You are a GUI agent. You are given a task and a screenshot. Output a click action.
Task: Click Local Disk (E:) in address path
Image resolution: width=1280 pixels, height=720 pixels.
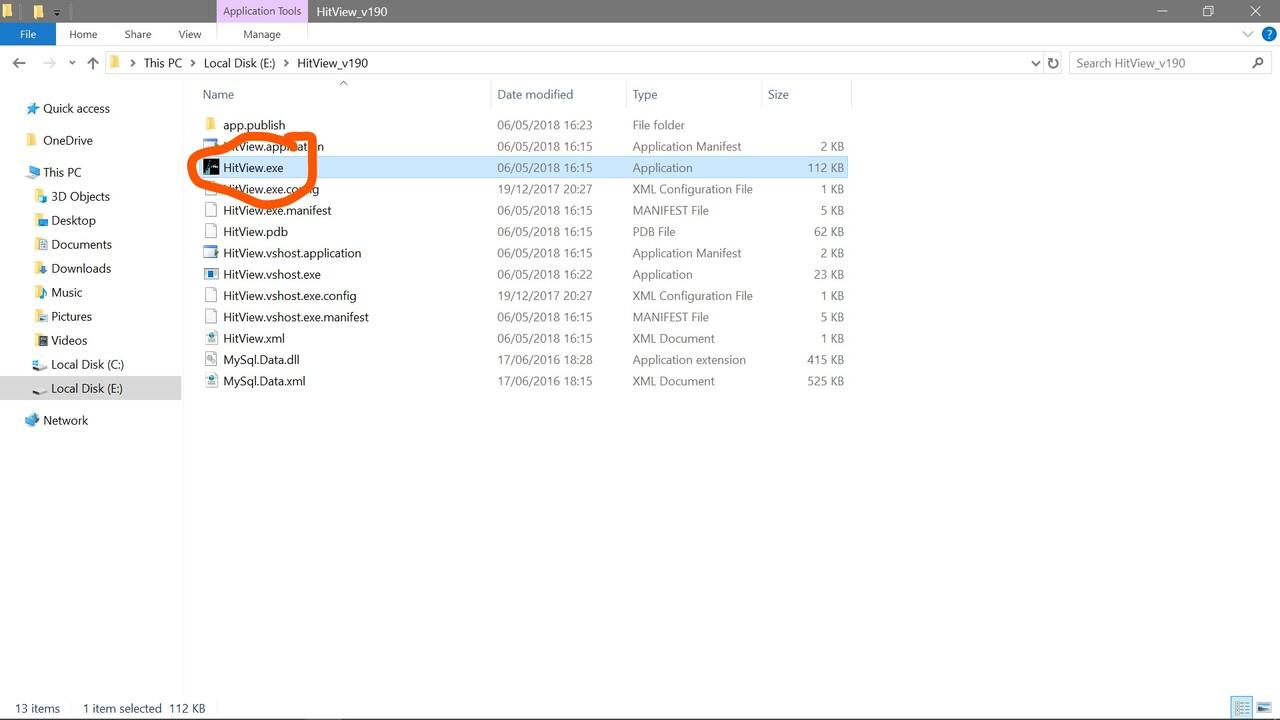pyautogui.click(x=239, y=63)
